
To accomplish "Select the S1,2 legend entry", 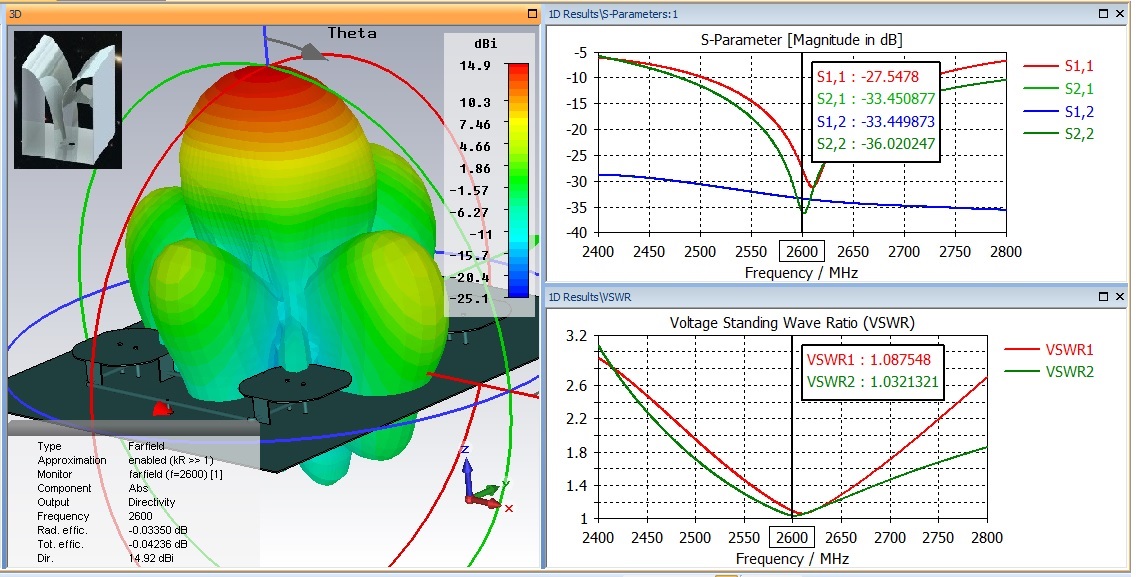I will click(1058, 111).
